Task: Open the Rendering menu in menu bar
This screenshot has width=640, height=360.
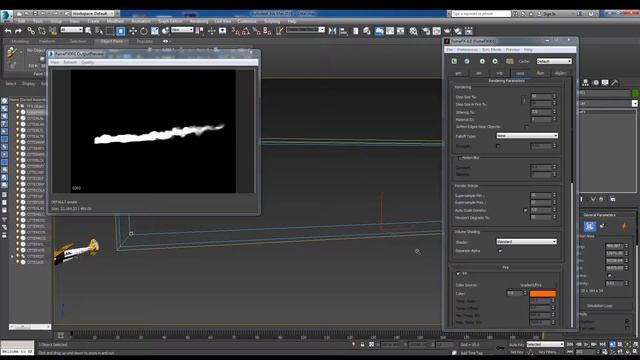Action: (199, 21)
